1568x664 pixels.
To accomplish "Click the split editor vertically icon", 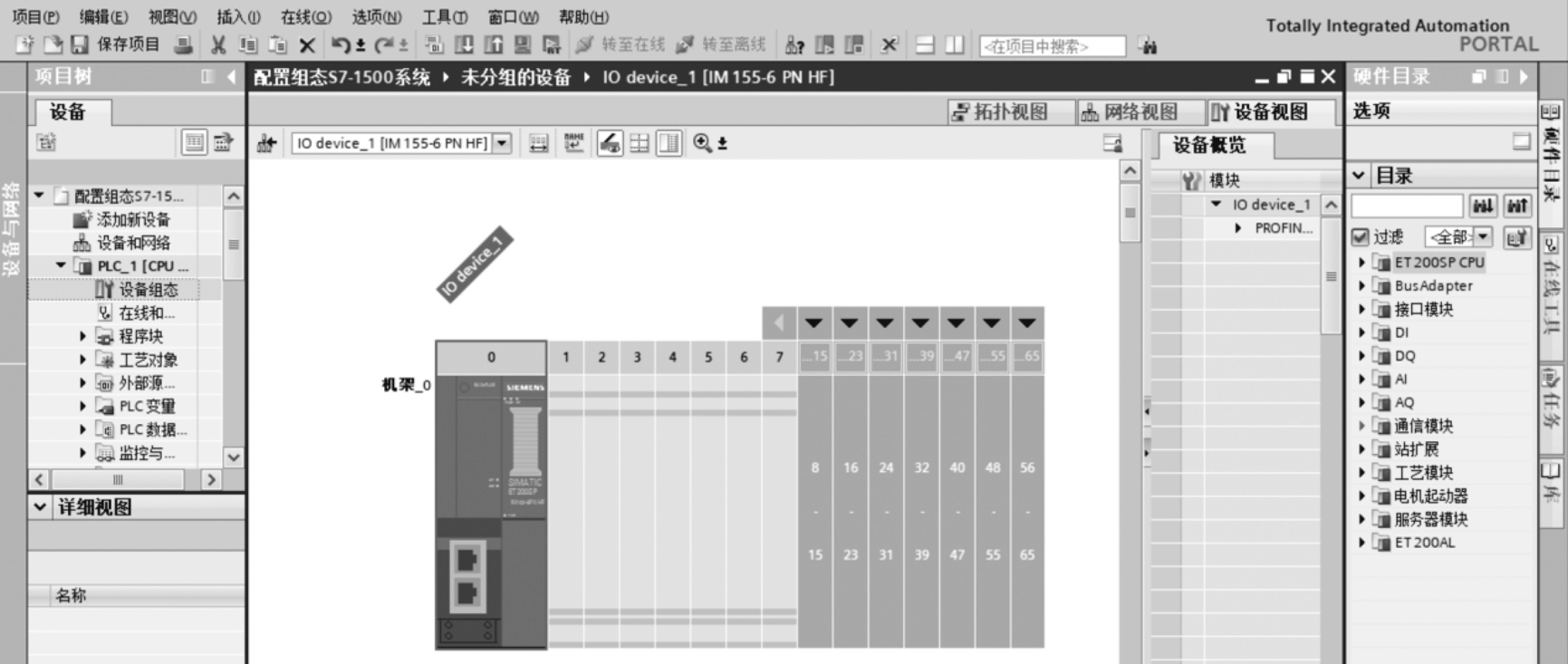I will point(954,44).
